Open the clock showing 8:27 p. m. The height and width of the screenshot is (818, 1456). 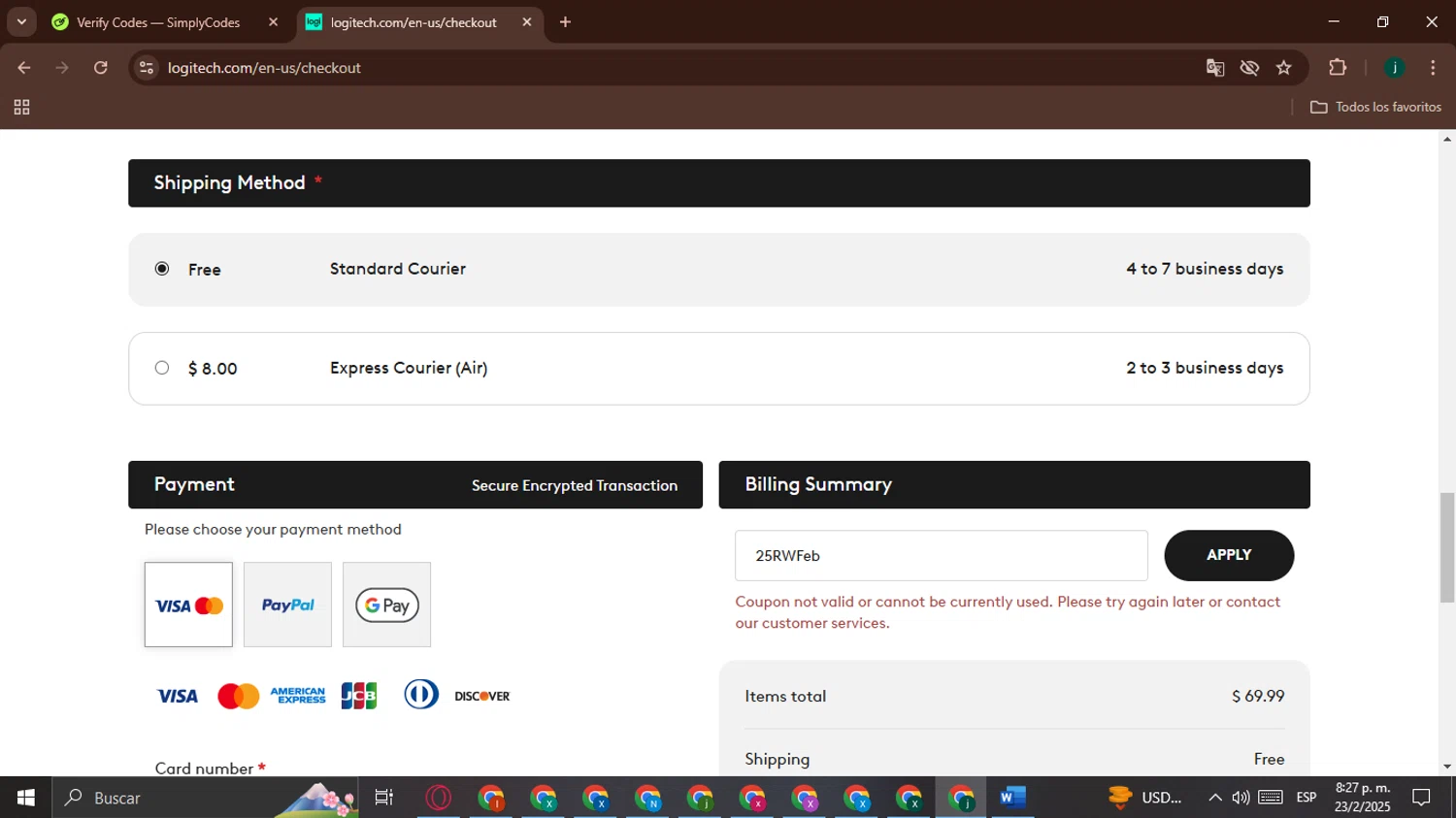coord(1363,798)
